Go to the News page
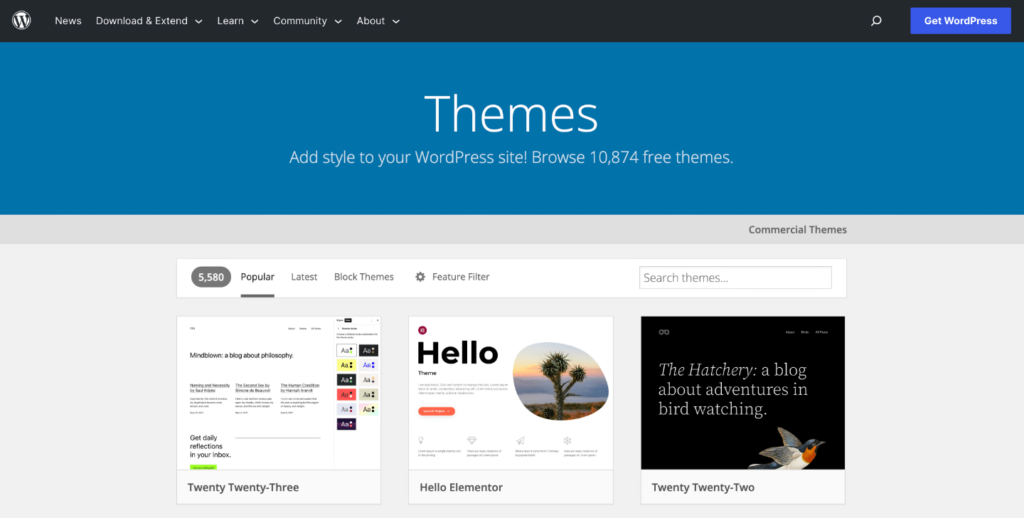Image resolution: width=1024 pixels, height=518 pixels. click(68, 21)
